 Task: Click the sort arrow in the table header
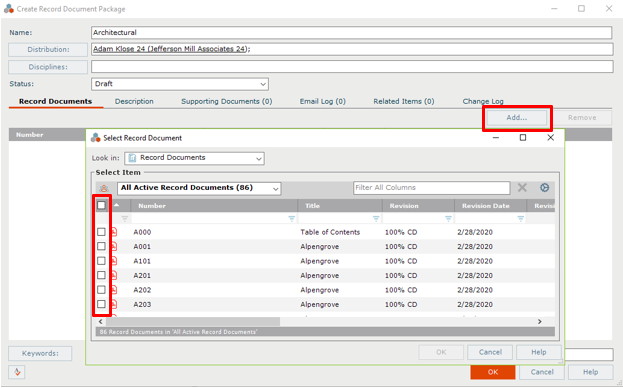[116, 205]
